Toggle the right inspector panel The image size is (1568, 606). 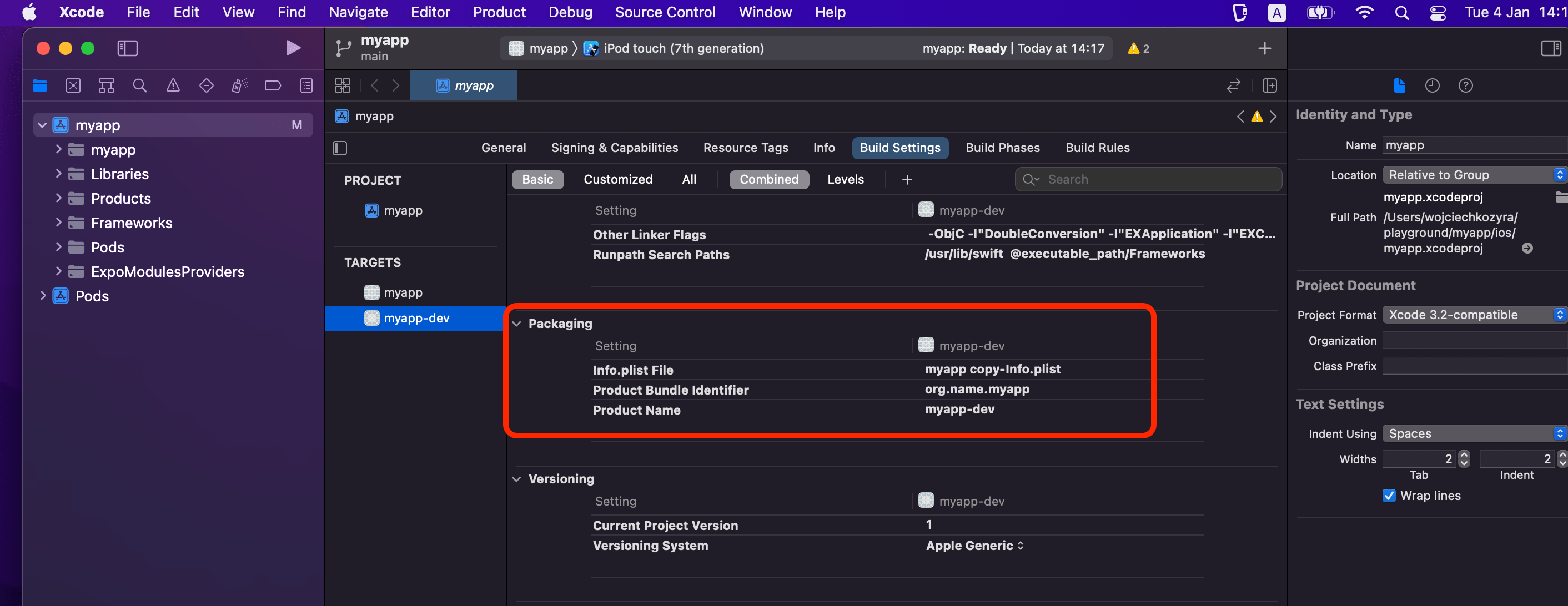(x=1550, y=48)
